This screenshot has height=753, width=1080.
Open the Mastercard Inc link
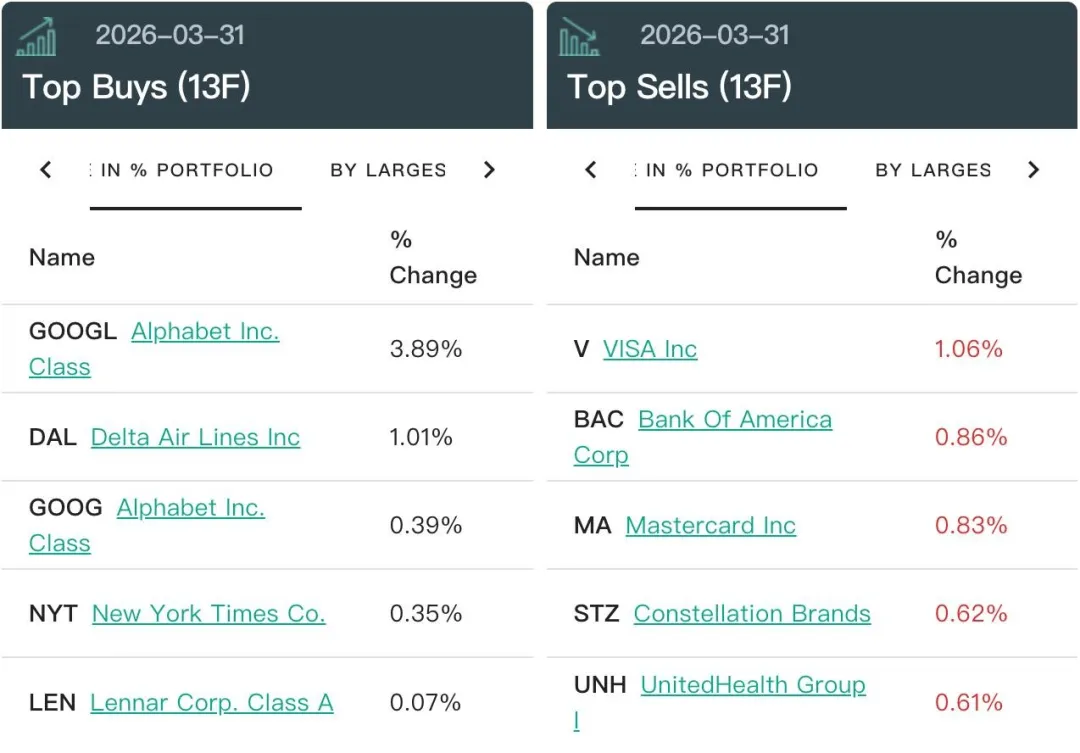(x=711, y=526)
